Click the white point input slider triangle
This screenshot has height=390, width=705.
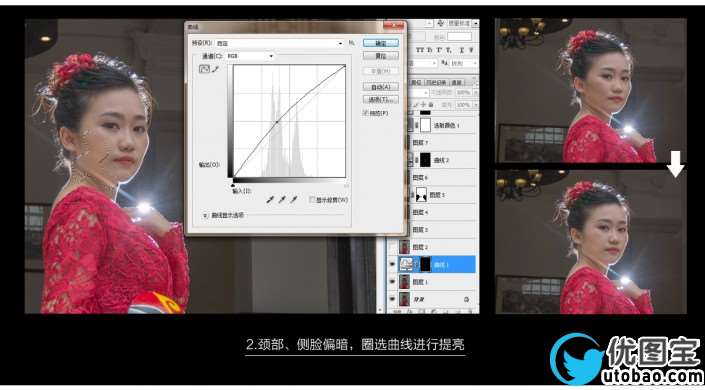(346, 185)
